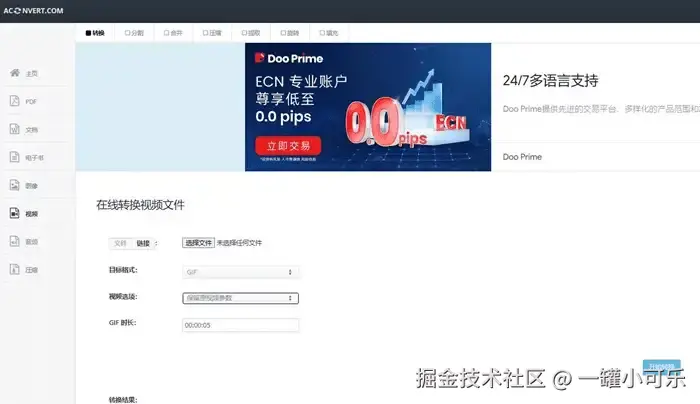Switch to the 分割 cut tab
700x404 pixels.
click(x=134, y=33)
